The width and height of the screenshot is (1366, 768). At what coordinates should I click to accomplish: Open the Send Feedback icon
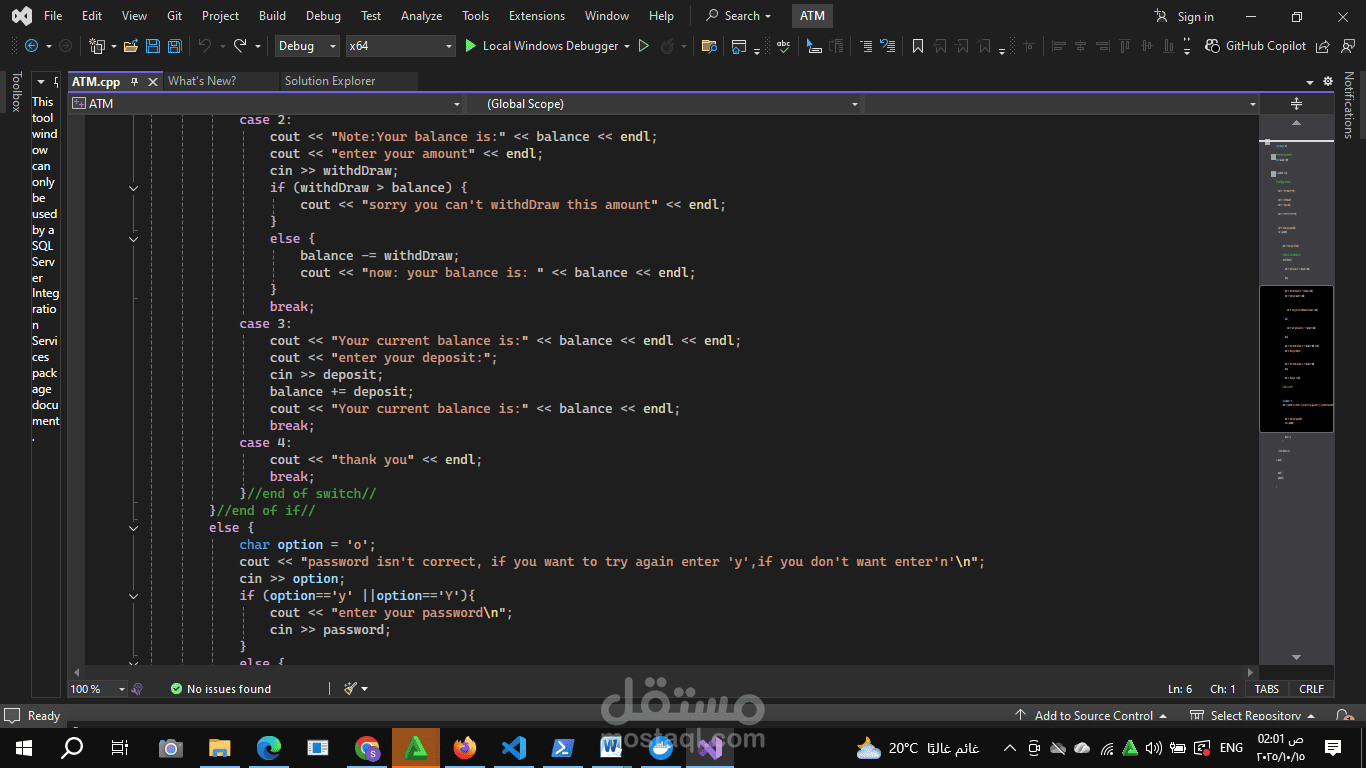tap(1347, 46)
